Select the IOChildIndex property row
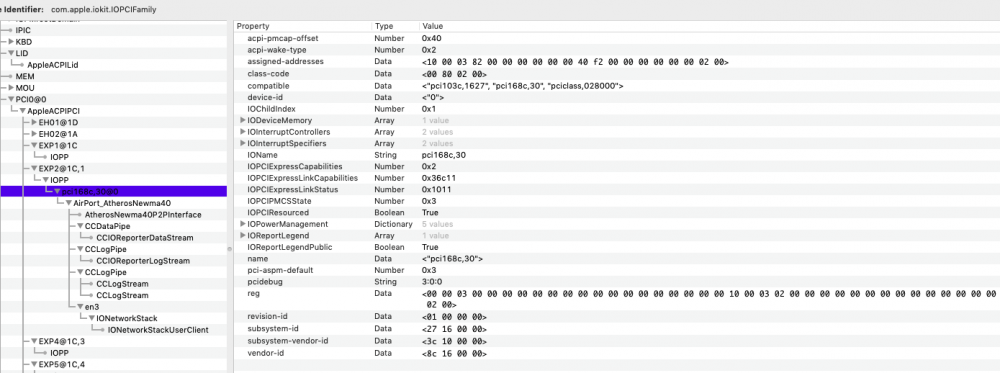 pyautogui.click(x=617, y=108)
